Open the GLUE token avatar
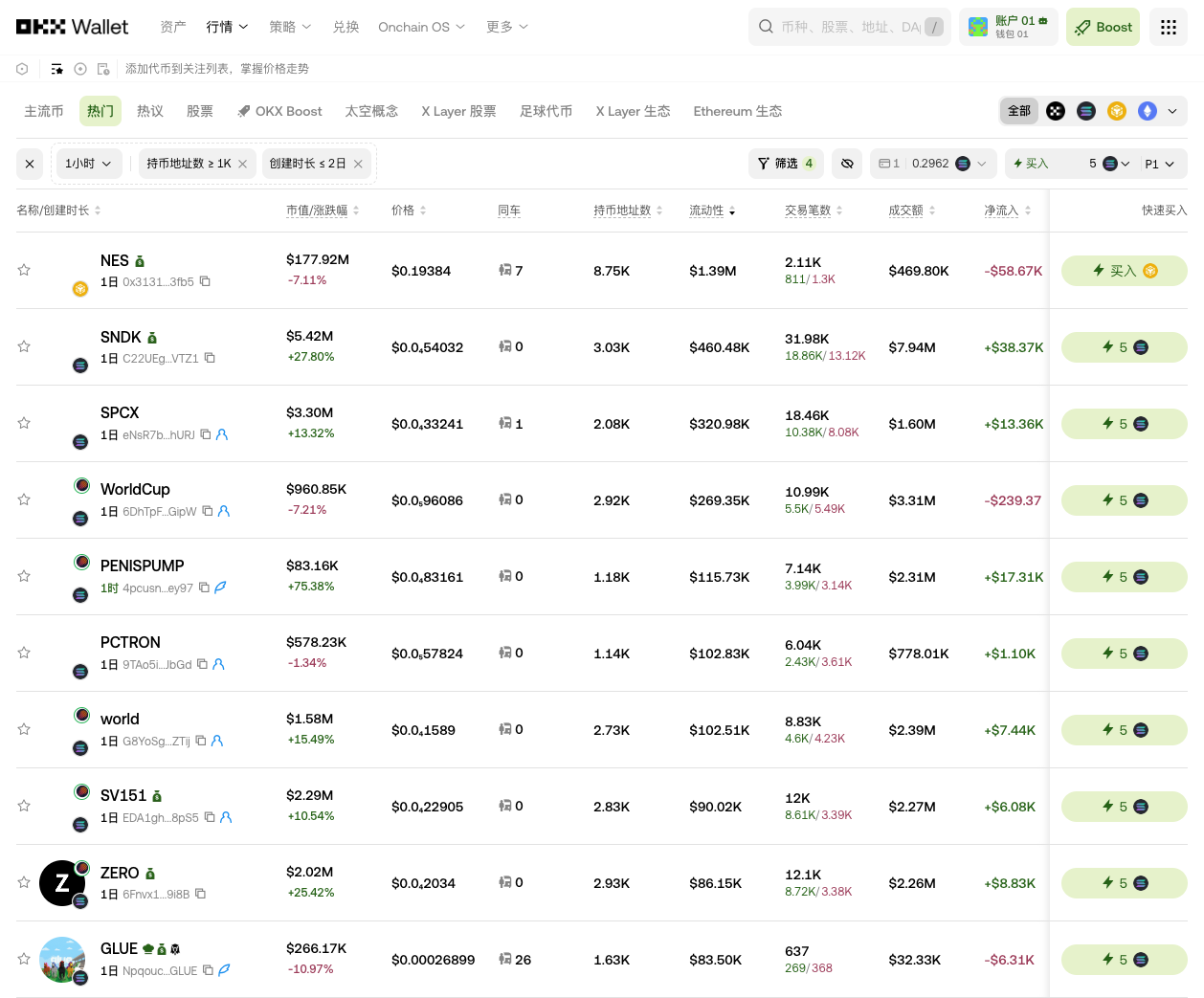 (62, 960)
